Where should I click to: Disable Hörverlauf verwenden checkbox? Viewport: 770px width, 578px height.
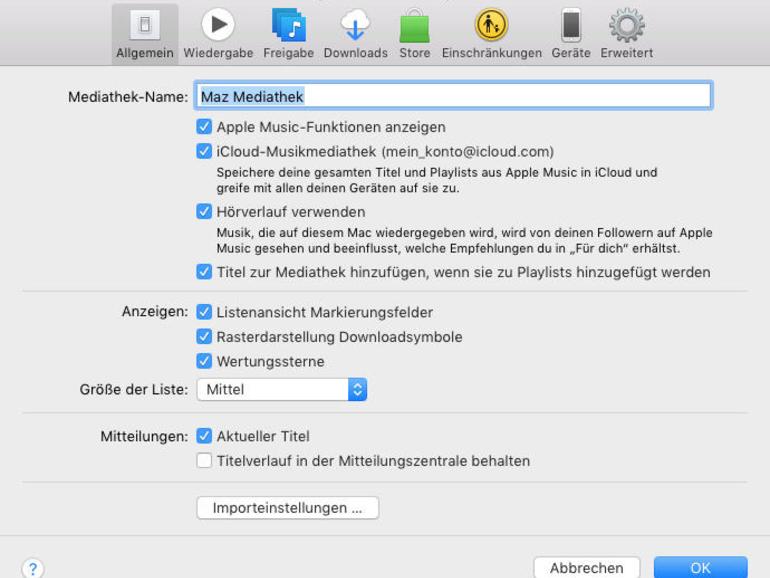pyautogui.click(x=204, y=212)
